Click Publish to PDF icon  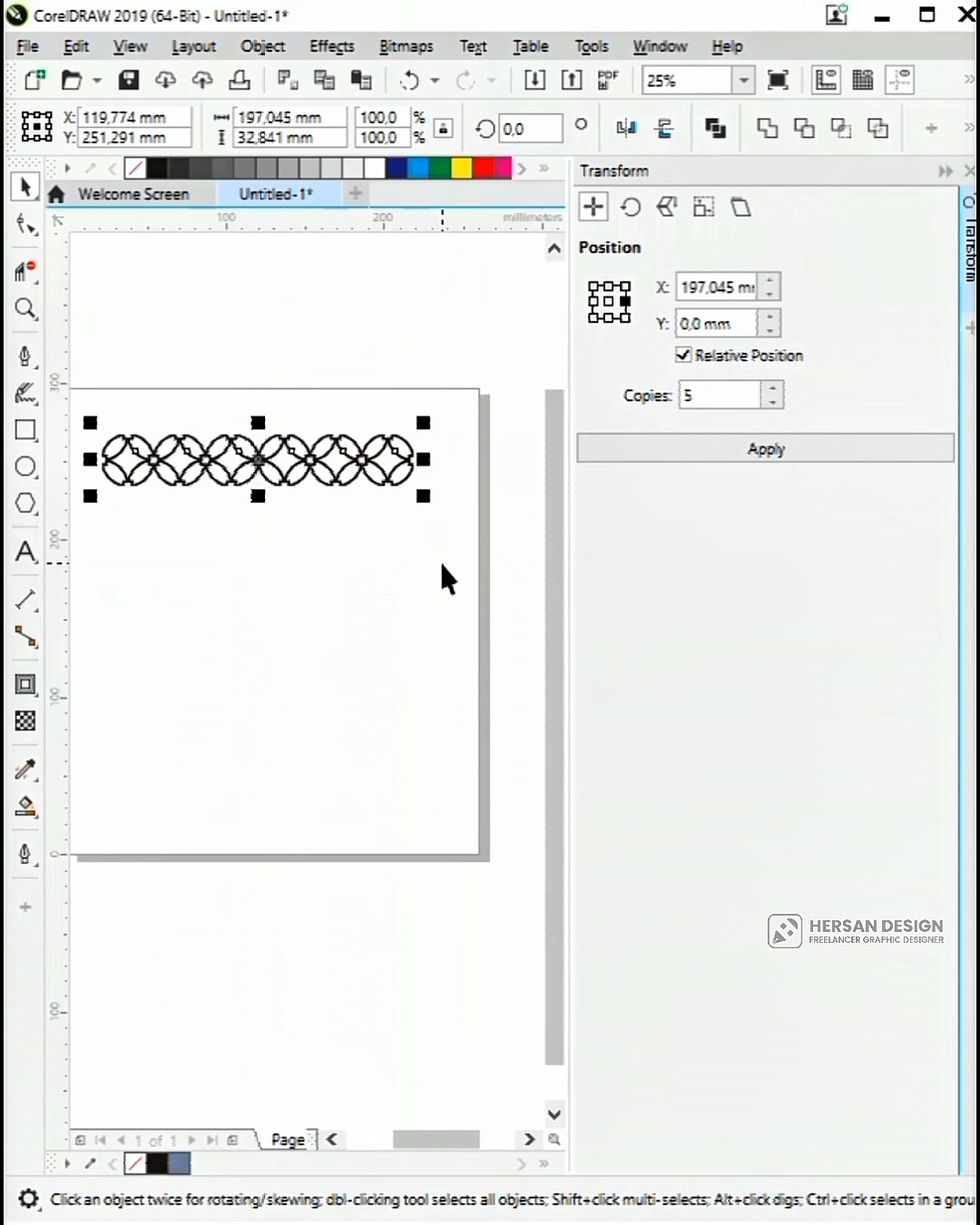pos(608,80)
